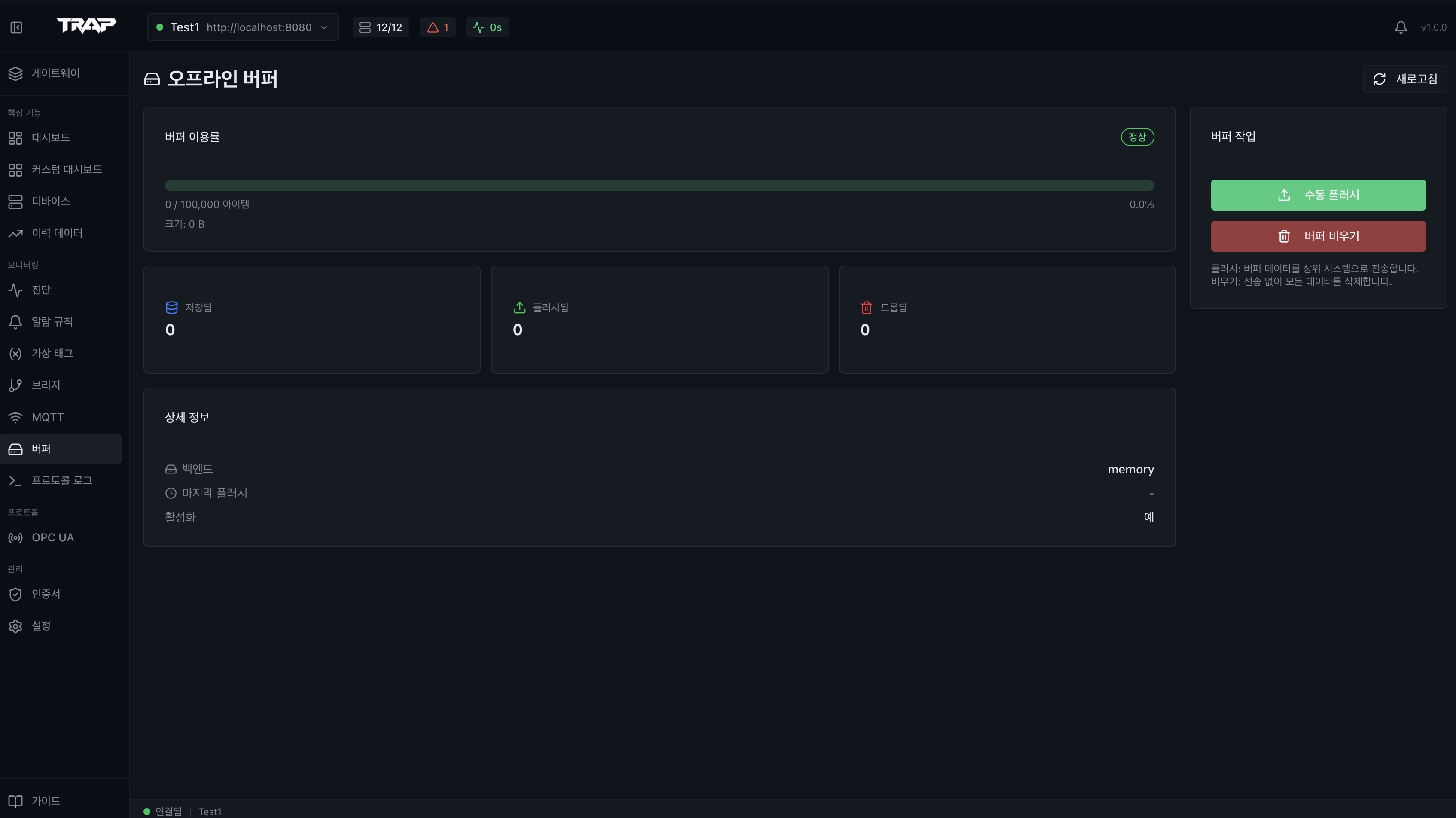
Task: Open the 가상 태그 virtual tags page
Action: point(52,353)
